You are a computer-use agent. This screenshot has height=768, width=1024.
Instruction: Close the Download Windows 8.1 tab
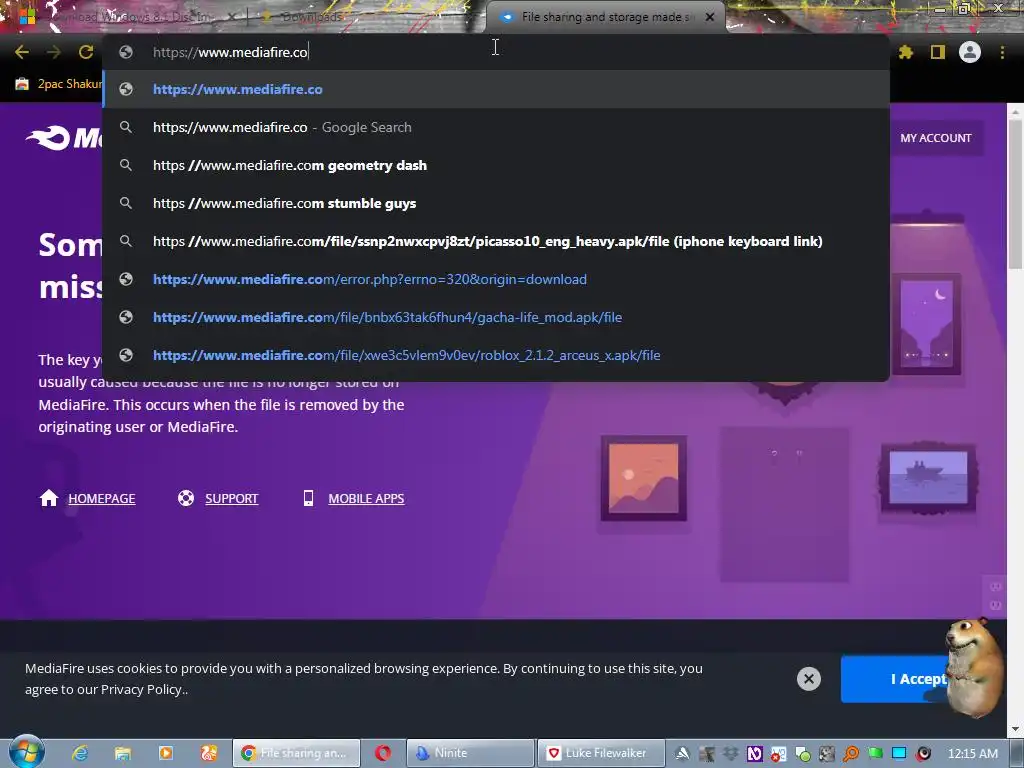coord(231,17)
